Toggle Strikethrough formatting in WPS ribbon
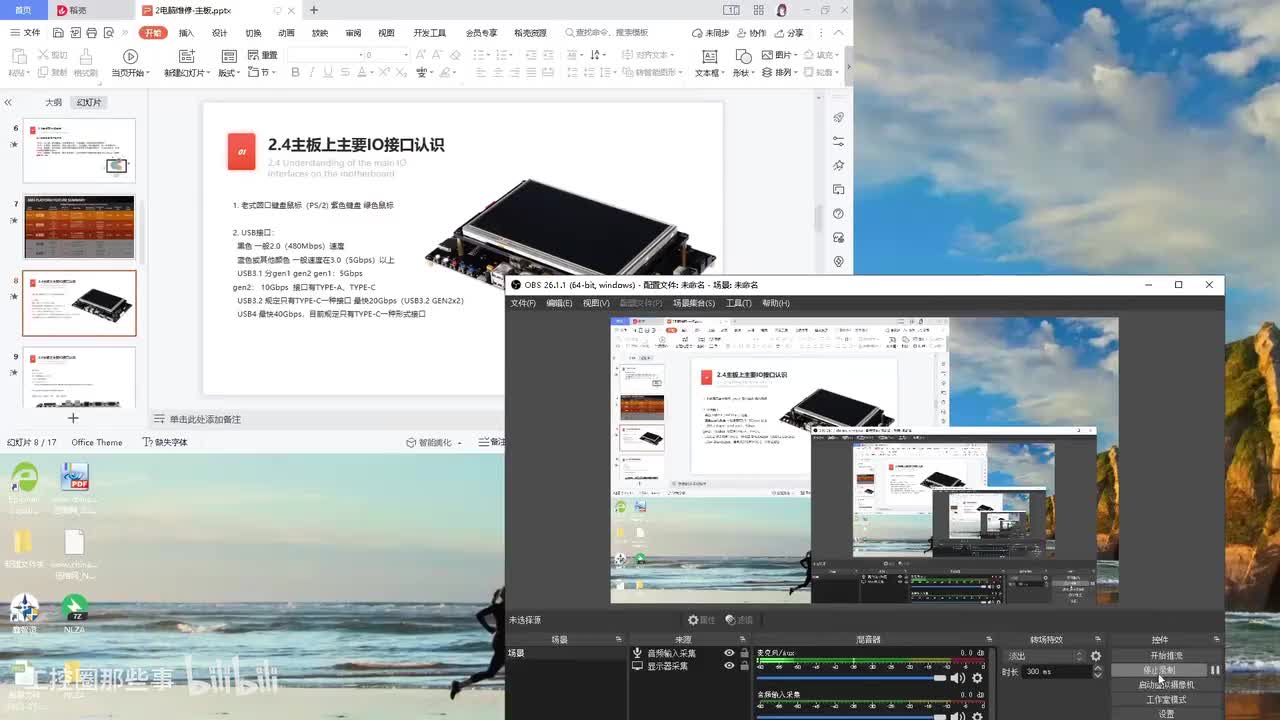The width and height of the screenshot is (1280, 720). (x=345, y=72)
